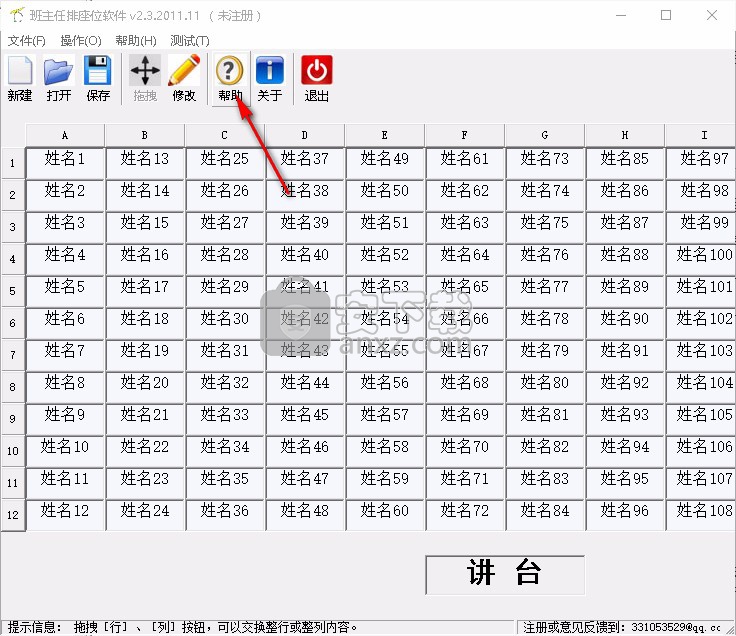Open a file with the 打开 folder icon
This screenshot has width=736, height=636.
tap(59, 78)
